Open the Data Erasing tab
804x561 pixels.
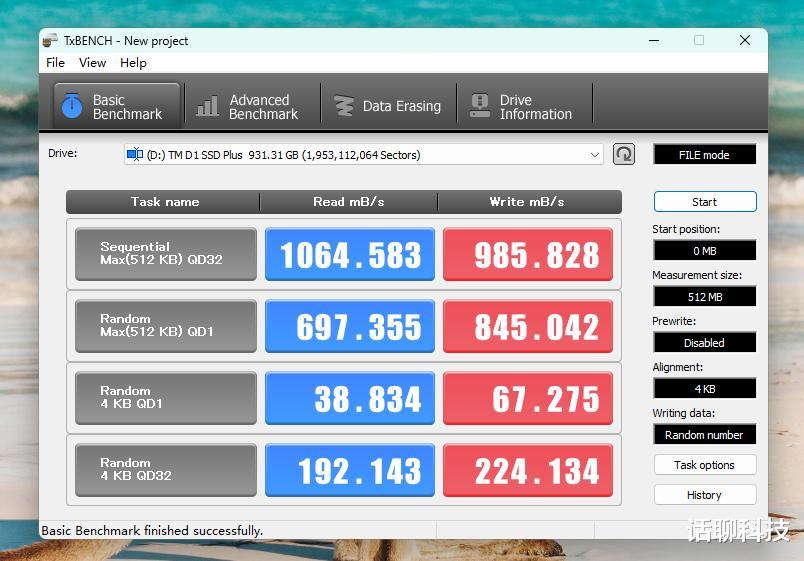pos(388,106)
